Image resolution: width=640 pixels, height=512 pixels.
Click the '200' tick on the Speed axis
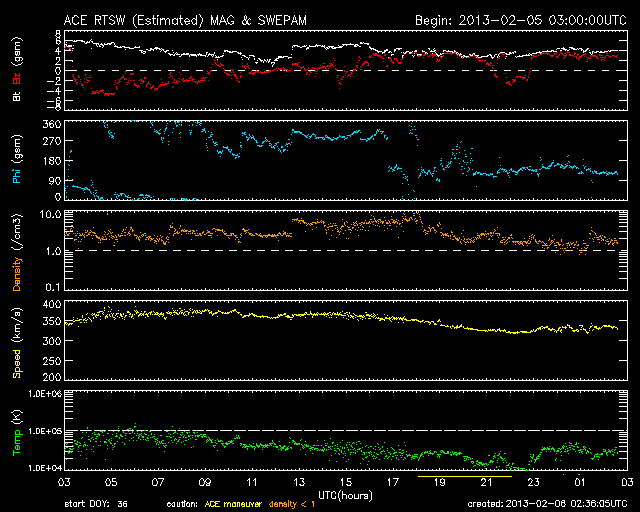[x=52, y=376]
